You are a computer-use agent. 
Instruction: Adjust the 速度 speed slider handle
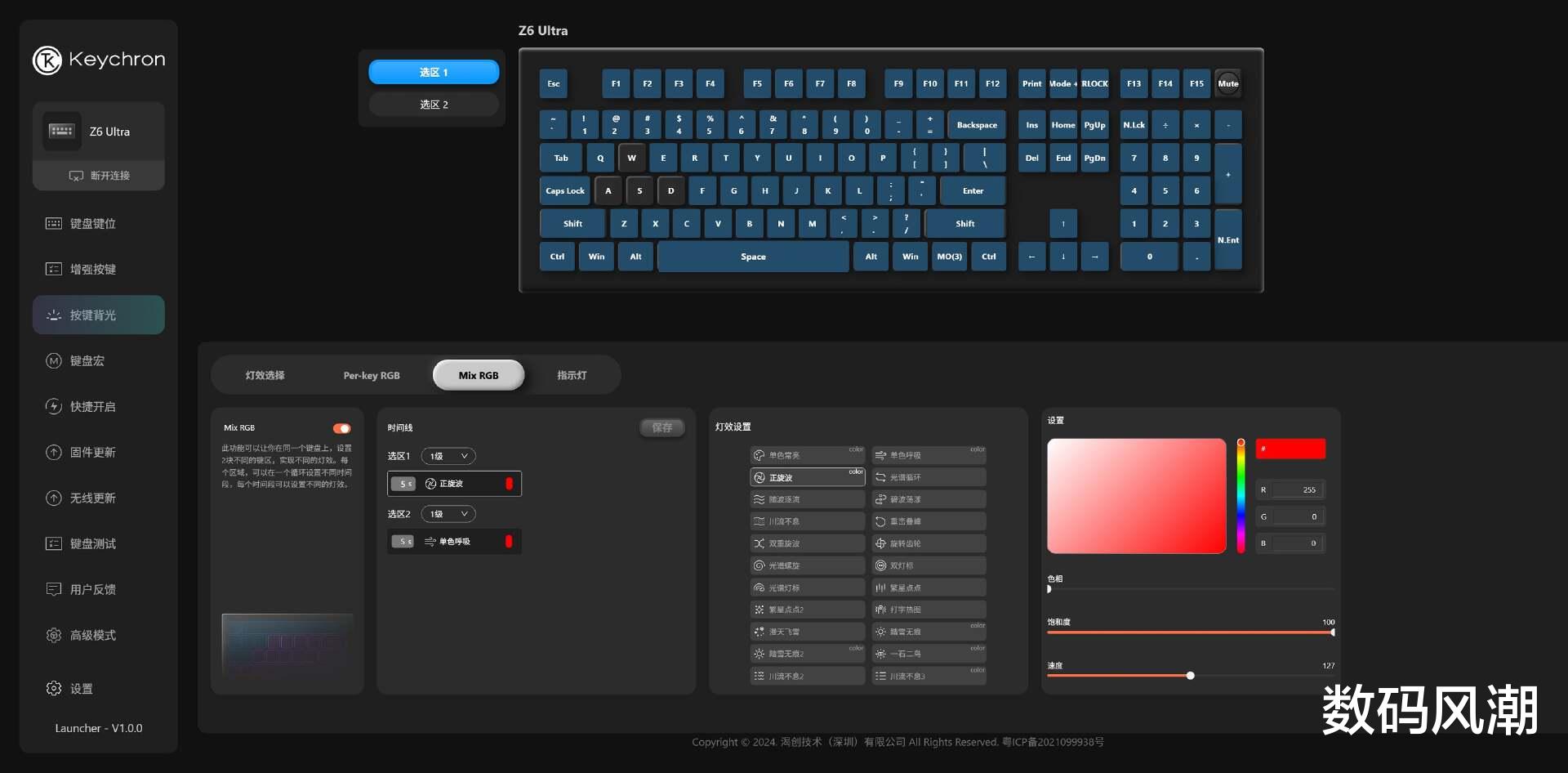(x=1191, y=676)
